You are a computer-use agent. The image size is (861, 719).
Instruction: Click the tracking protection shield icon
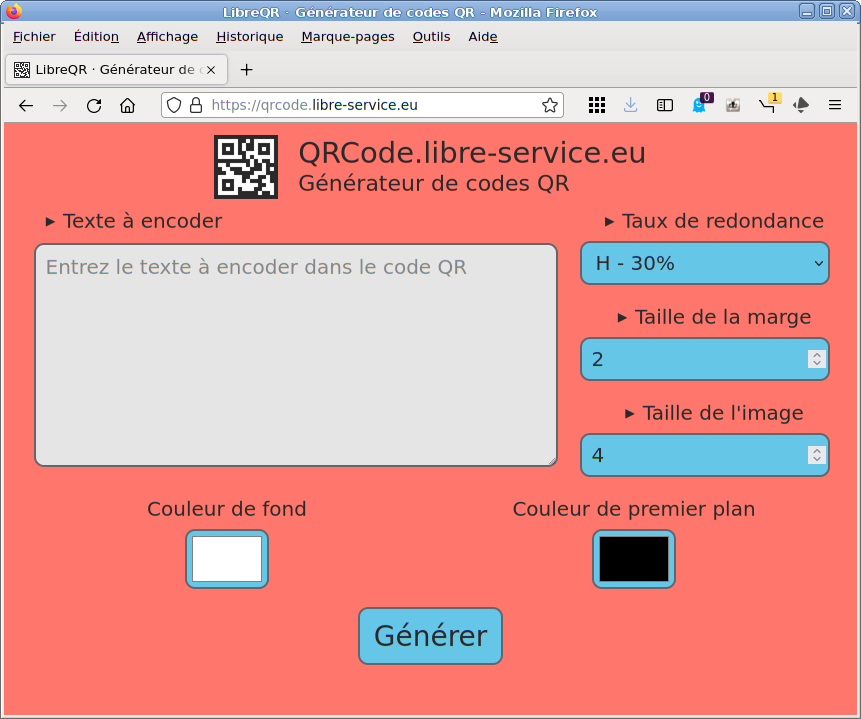tap(174, 105)
